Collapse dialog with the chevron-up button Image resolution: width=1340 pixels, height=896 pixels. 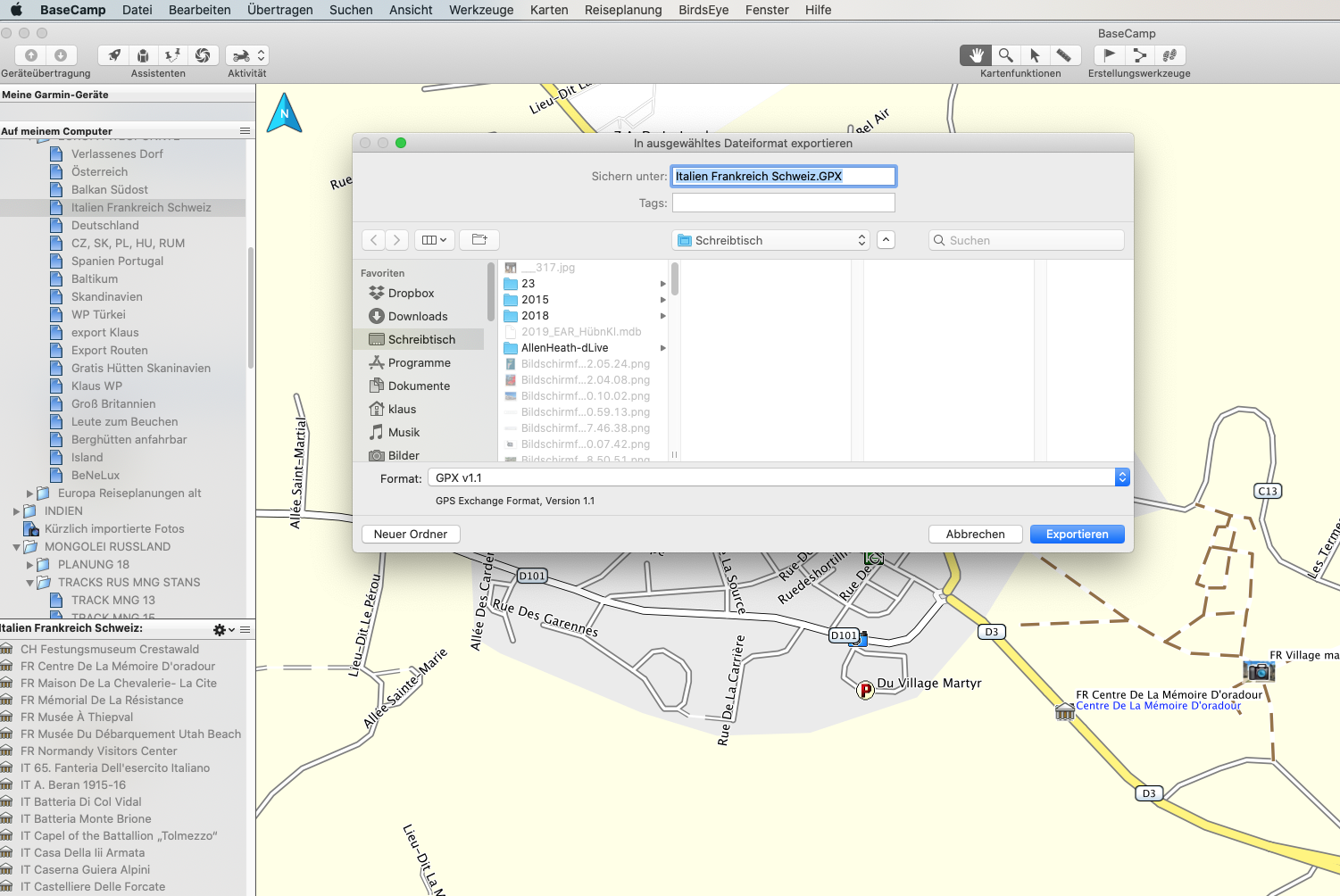point(886,240)
